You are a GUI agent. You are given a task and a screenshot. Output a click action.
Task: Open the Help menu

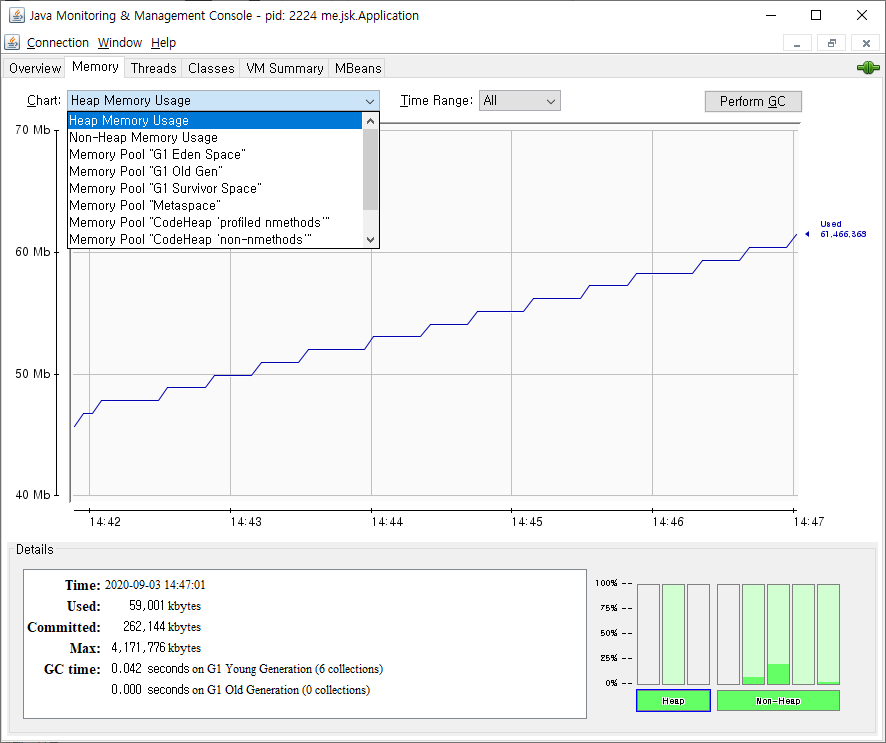163,43
